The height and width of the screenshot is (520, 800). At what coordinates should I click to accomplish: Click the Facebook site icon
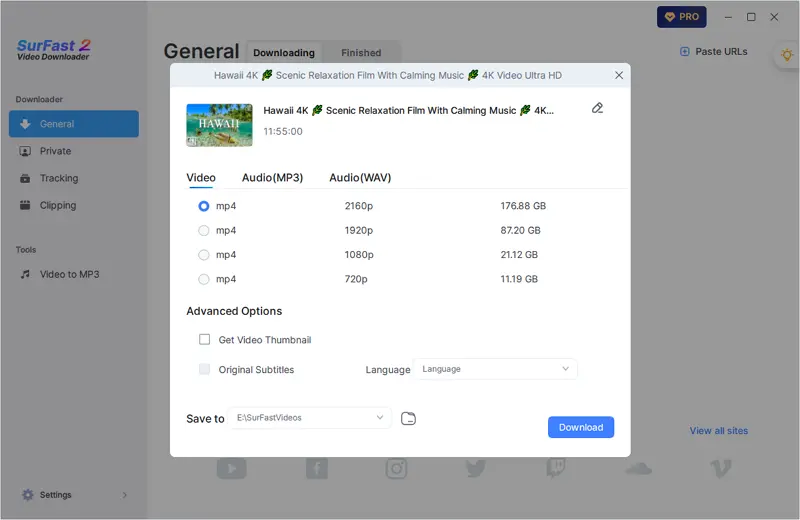coord(317,468)
